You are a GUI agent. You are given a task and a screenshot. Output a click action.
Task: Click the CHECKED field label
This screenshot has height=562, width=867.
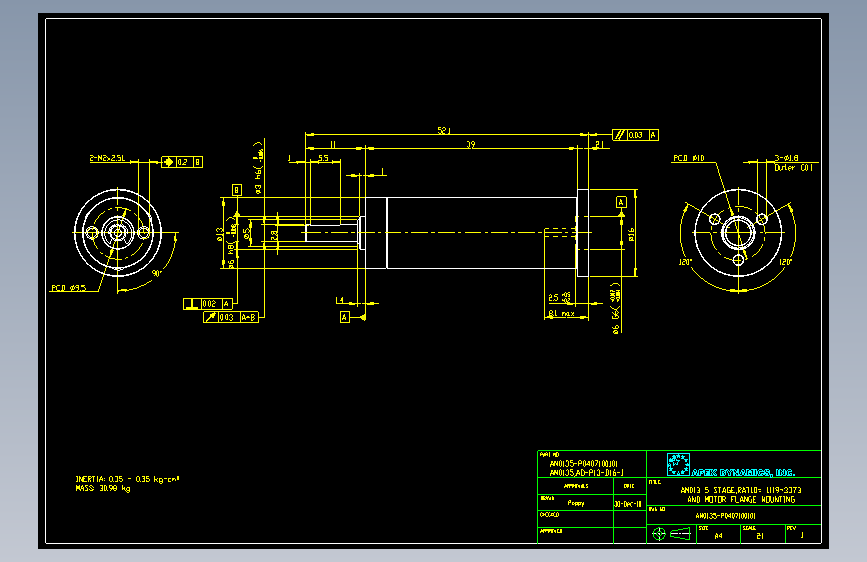coord(549,515)
